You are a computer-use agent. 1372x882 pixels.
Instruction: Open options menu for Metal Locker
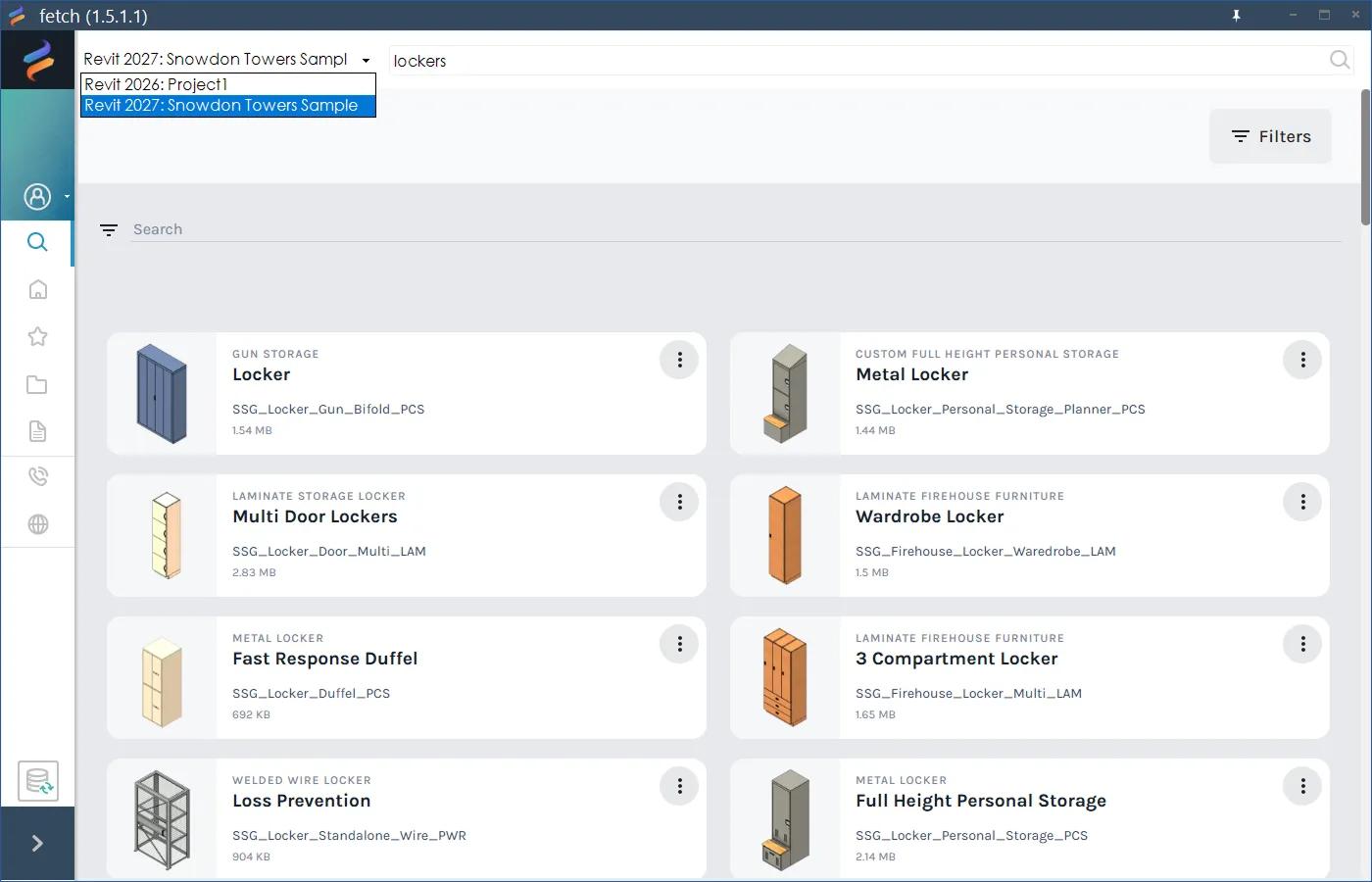1302,360
